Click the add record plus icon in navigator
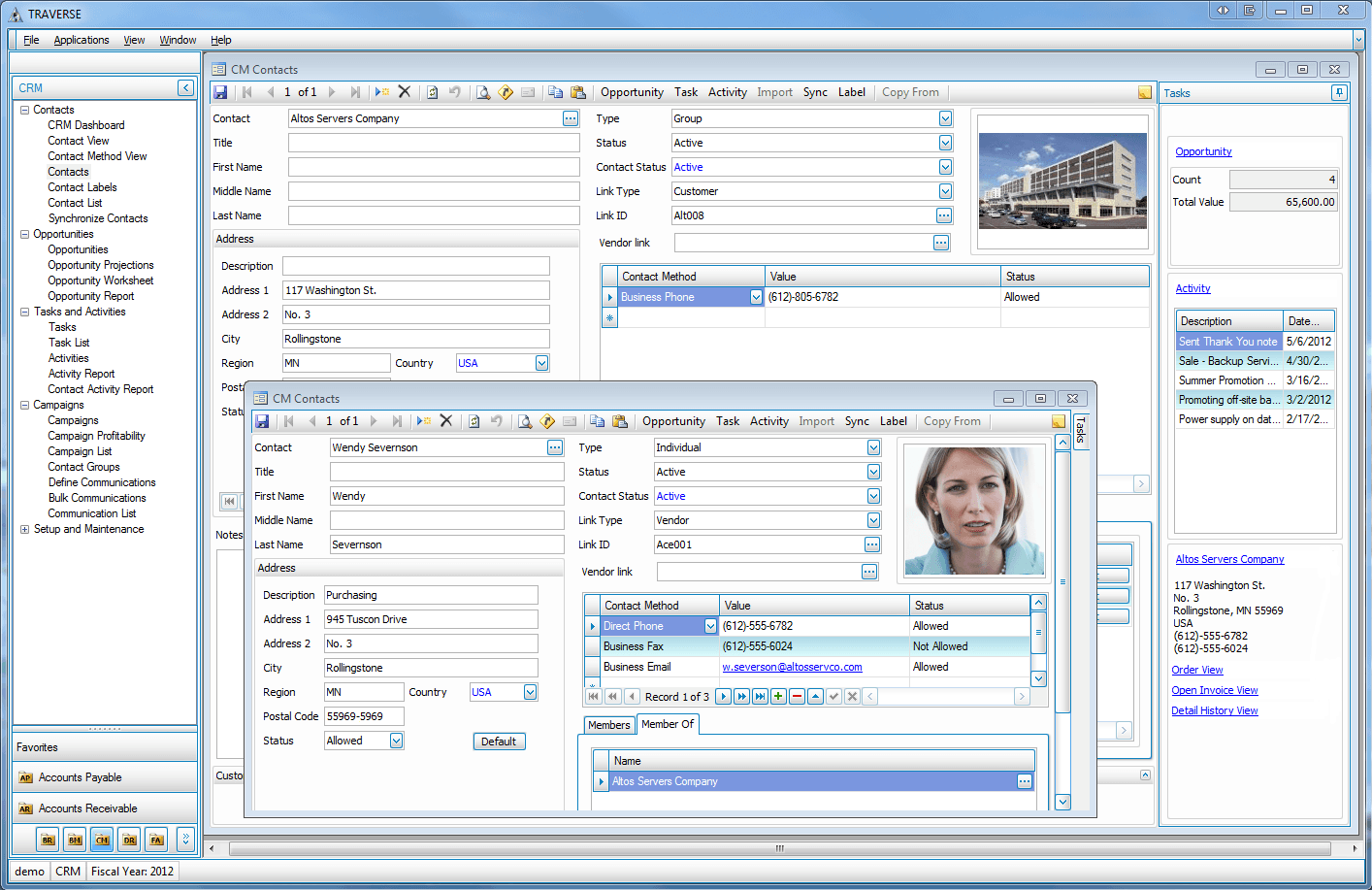 (777, 696)
